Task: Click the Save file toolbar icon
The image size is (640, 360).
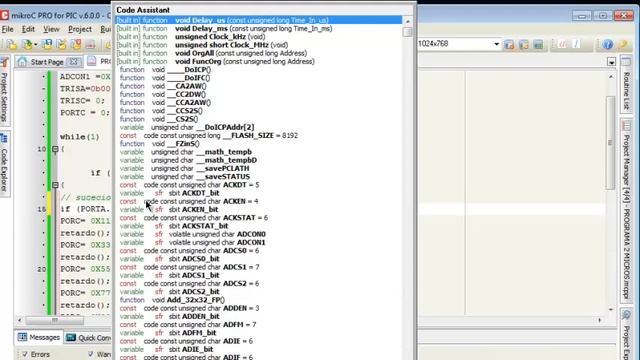Action: (47, 44)
